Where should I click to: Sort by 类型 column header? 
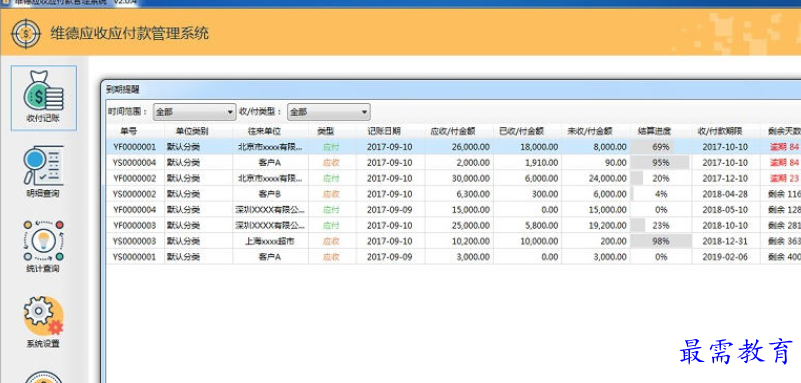(326, 131)
